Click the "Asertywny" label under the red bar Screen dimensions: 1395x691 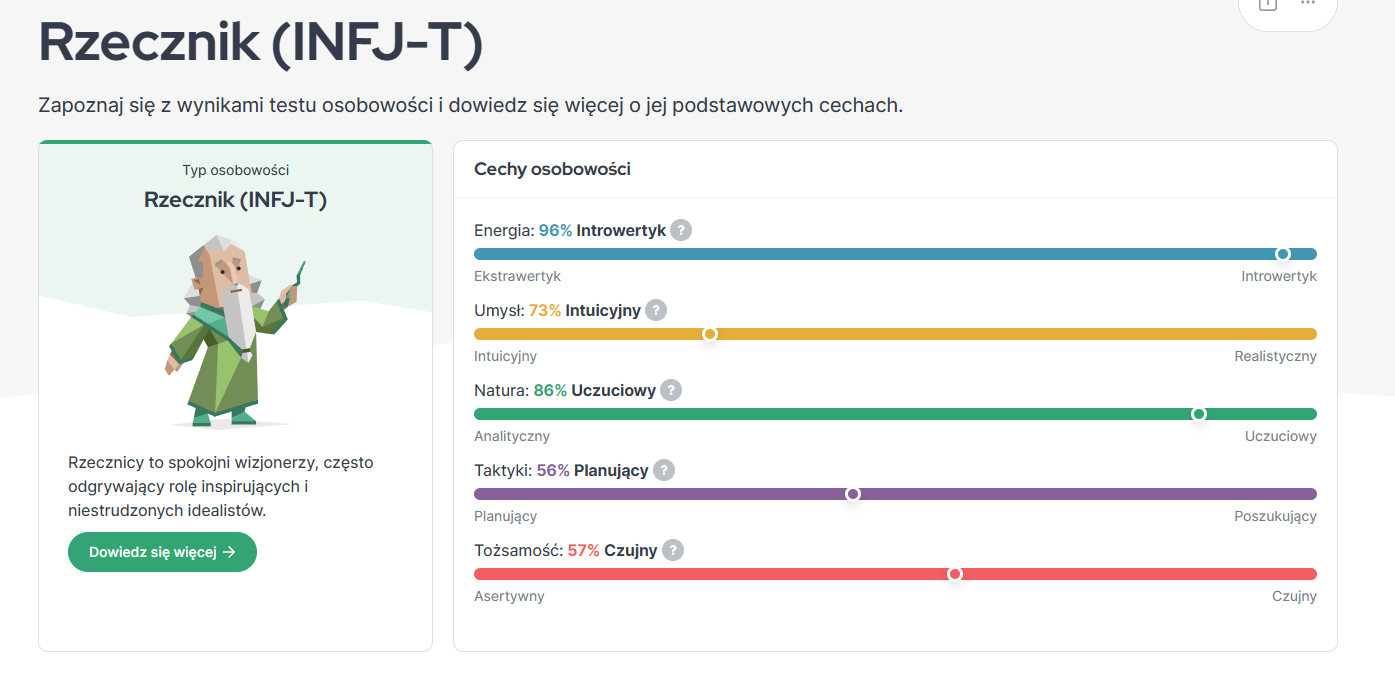[x=509, y=596]
